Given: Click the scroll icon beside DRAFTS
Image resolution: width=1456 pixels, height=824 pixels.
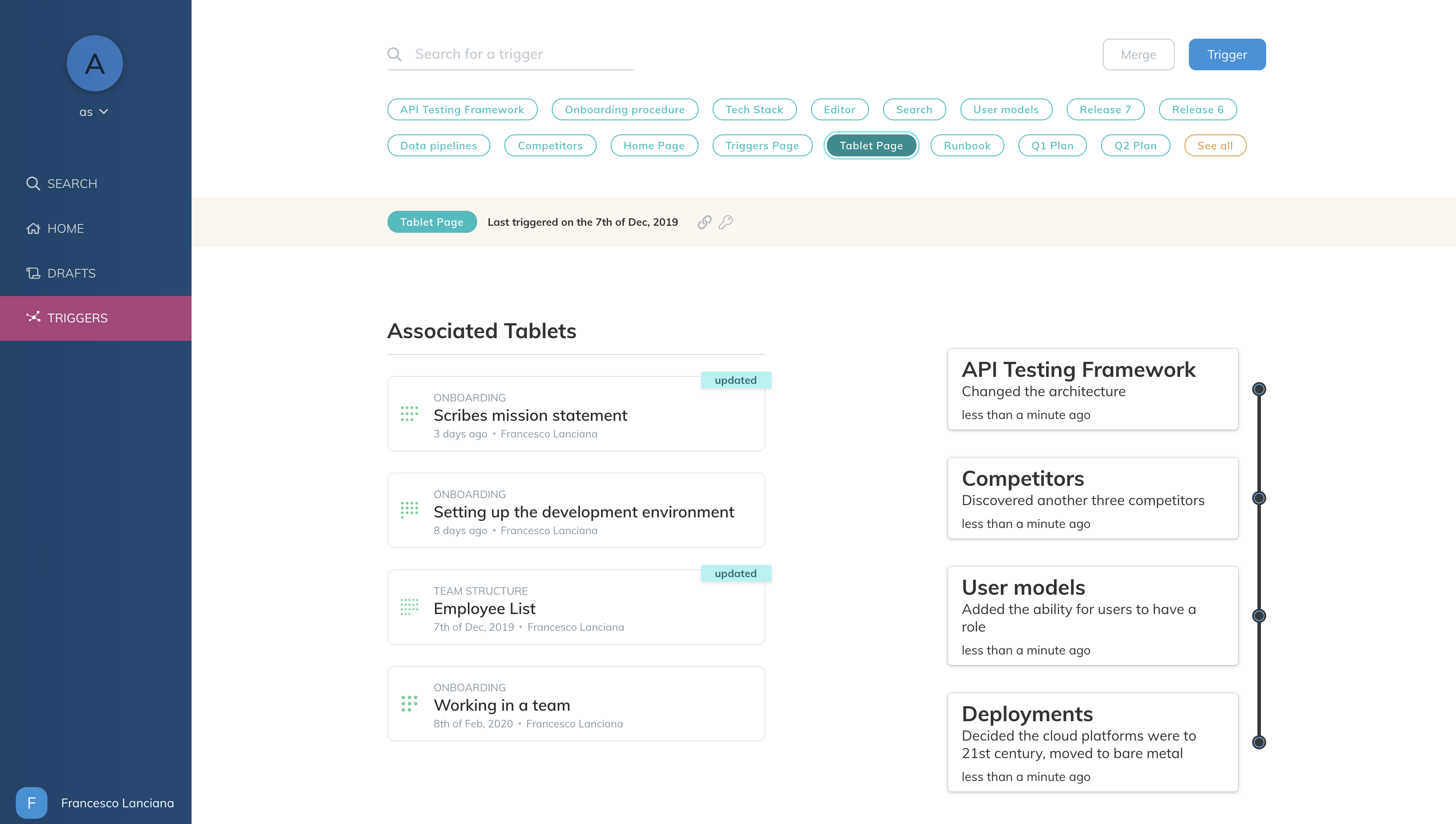Looking at the screenshot, I should click(x=33, y=273).
